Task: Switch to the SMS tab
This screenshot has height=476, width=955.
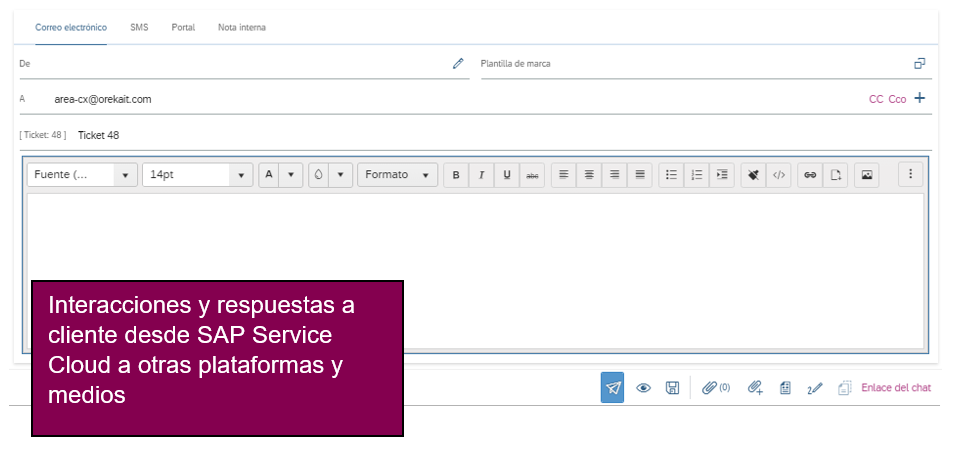Action: point(139,27)
